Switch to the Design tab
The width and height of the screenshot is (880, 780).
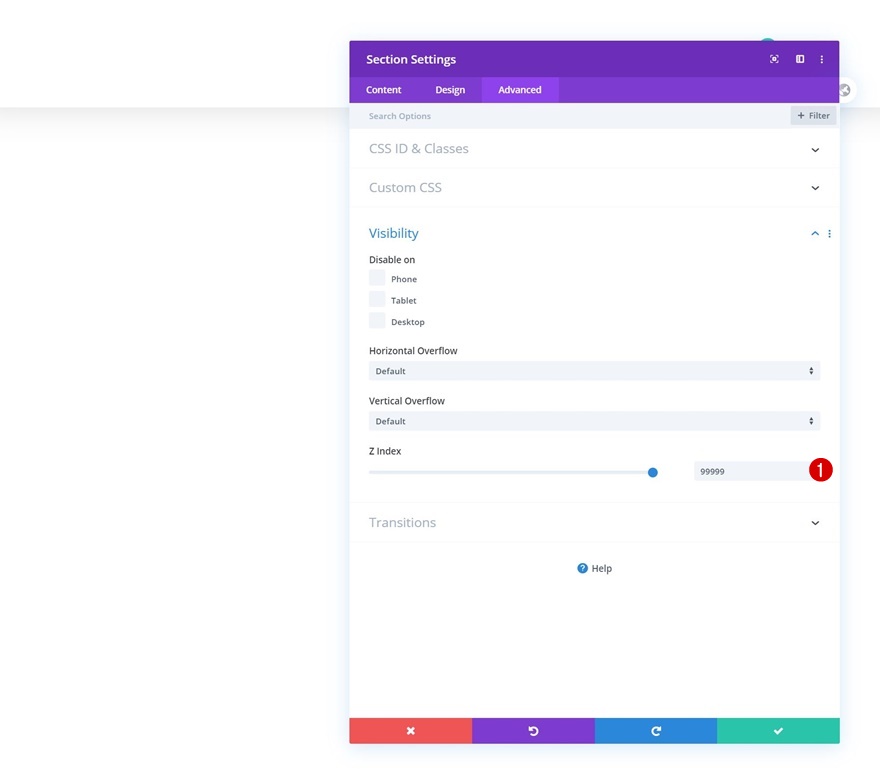pyautogui.click(x=450, y=90)
